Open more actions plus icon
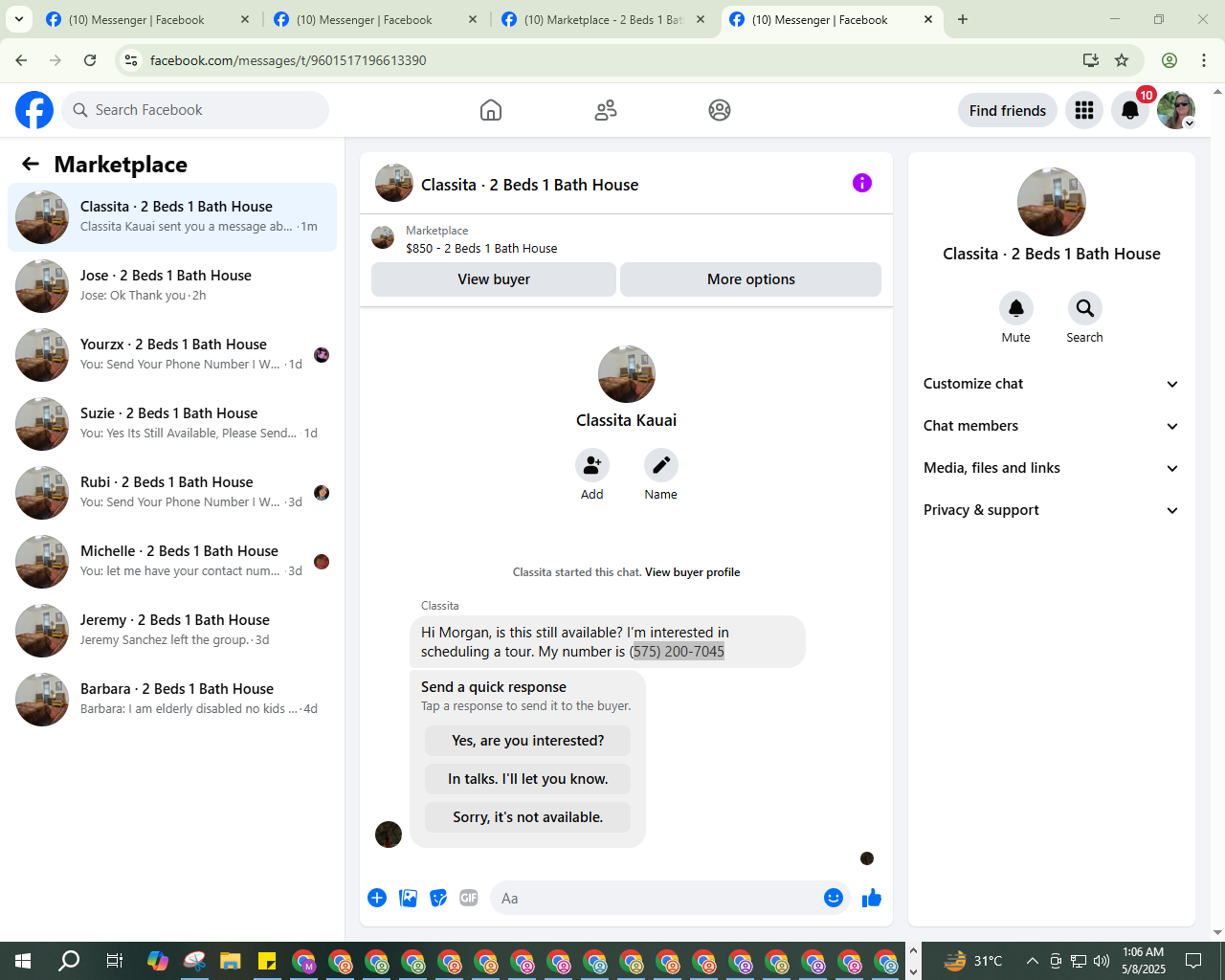 coord(377,898)
